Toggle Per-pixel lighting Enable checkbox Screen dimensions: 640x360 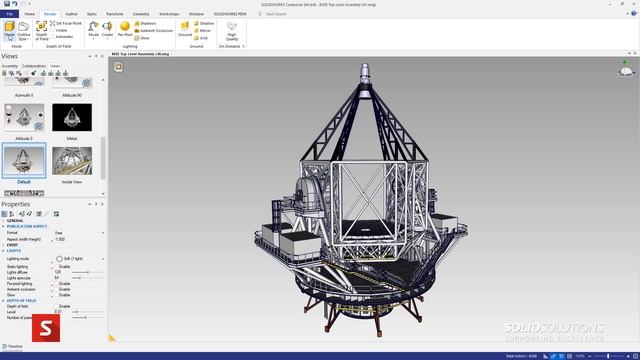pos(57,284)
